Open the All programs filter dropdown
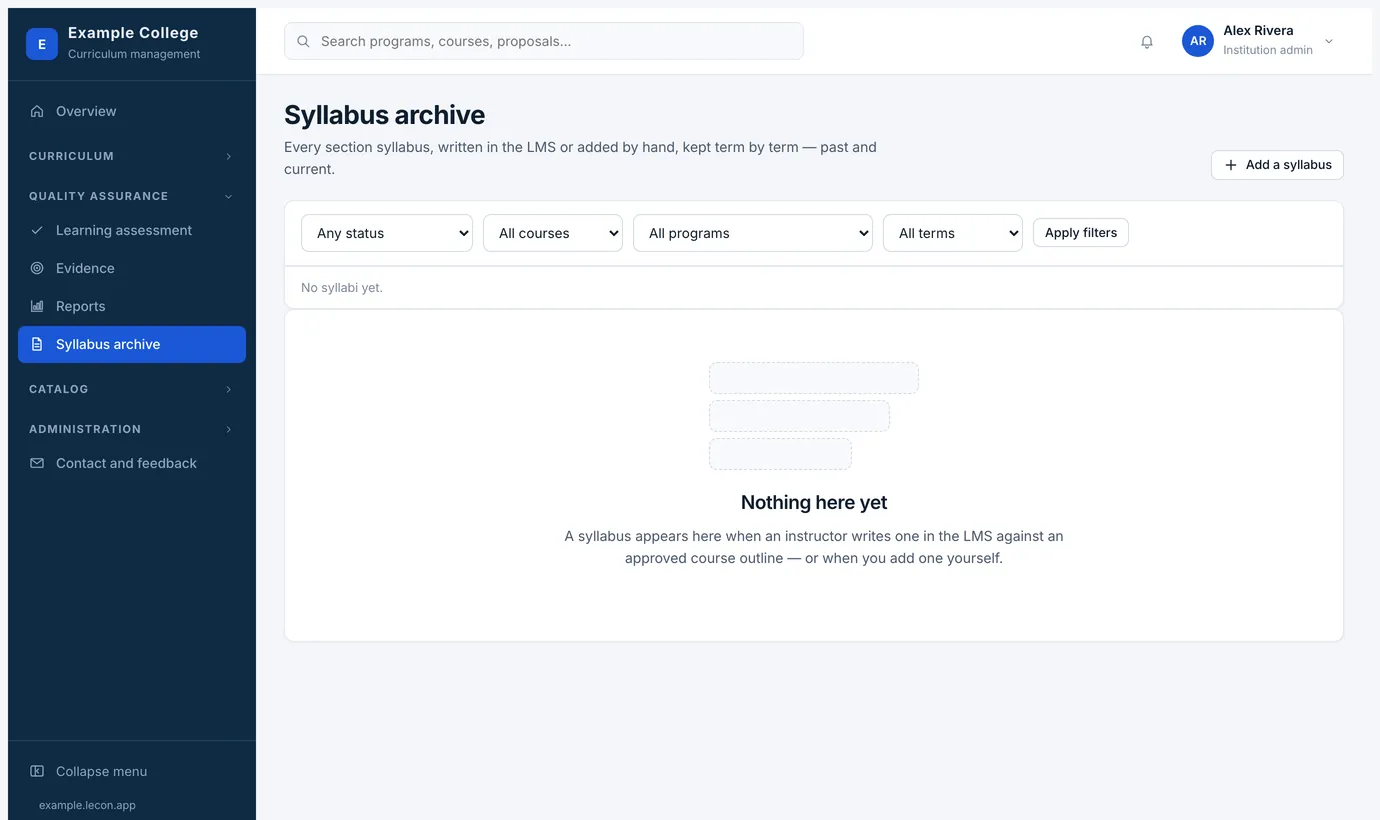The height and width of the screenshot is (820, 1380). click(x=753, y=233)
